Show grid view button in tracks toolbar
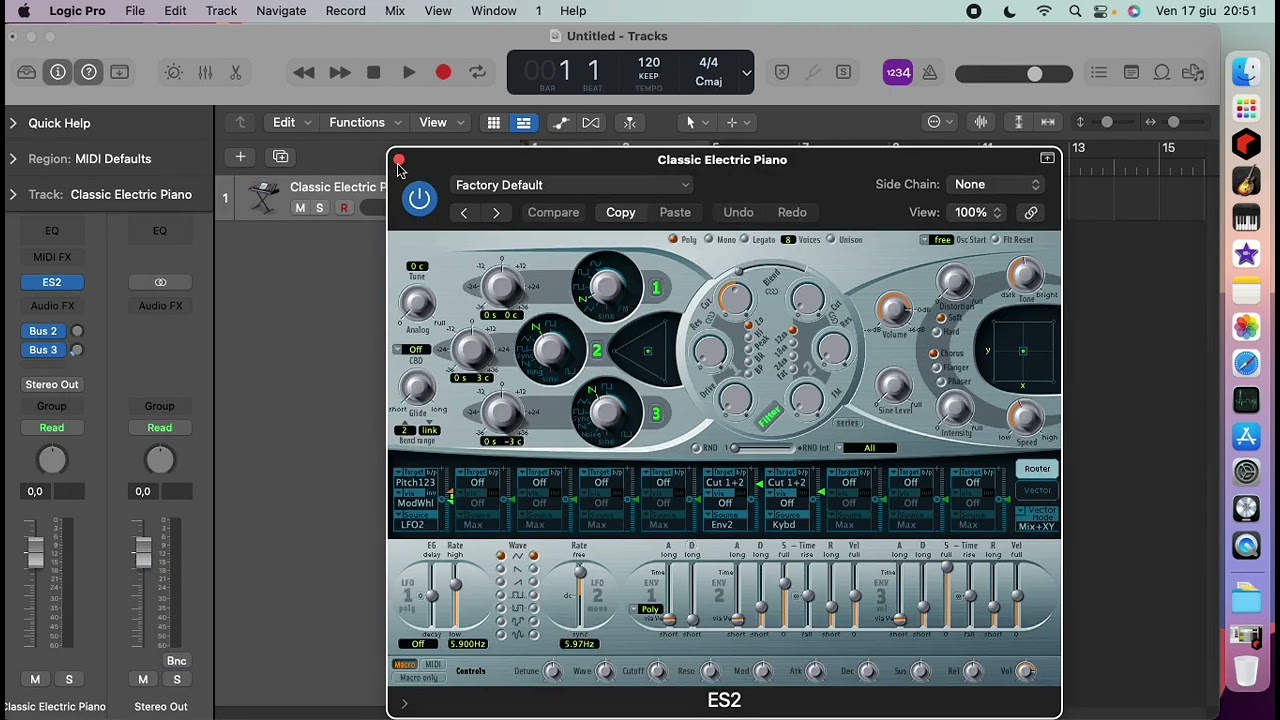 click(493, 122)
